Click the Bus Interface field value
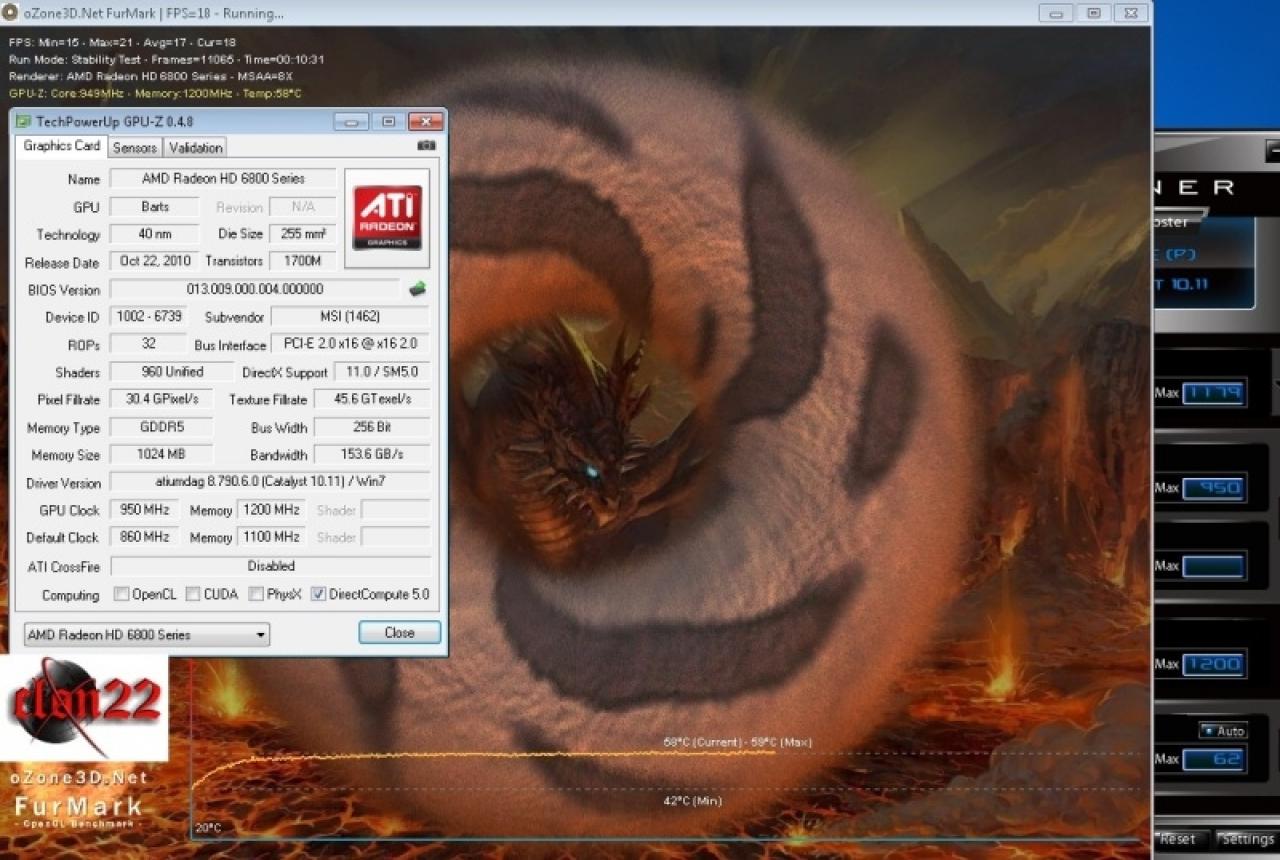Screen dimensions: 1280x860 (x=350, y=344)
